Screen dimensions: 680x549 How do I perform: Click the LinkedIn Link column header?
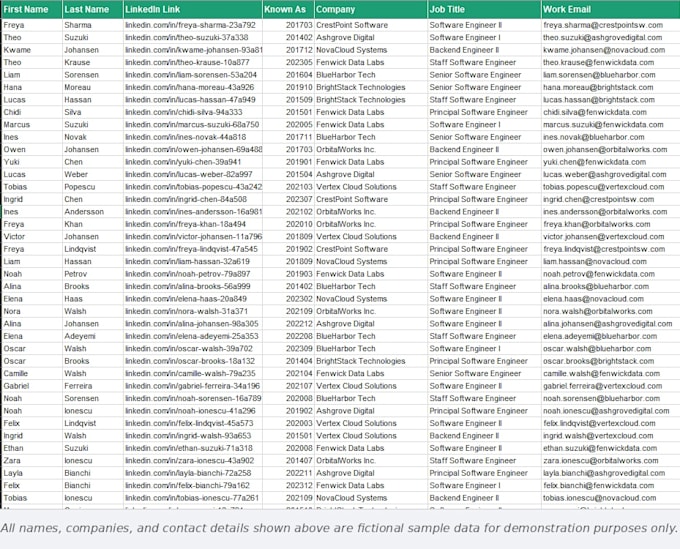[193, 9]
